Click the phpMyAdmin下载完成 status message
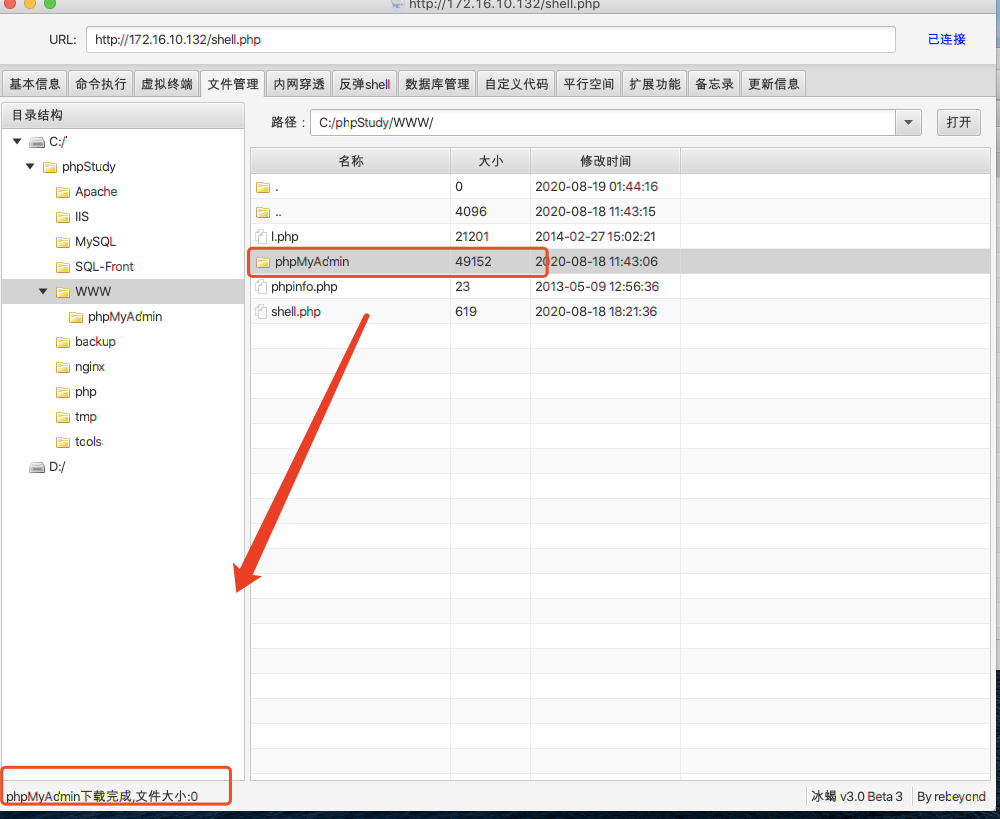 pyautogui.click(x=102, y=796)
